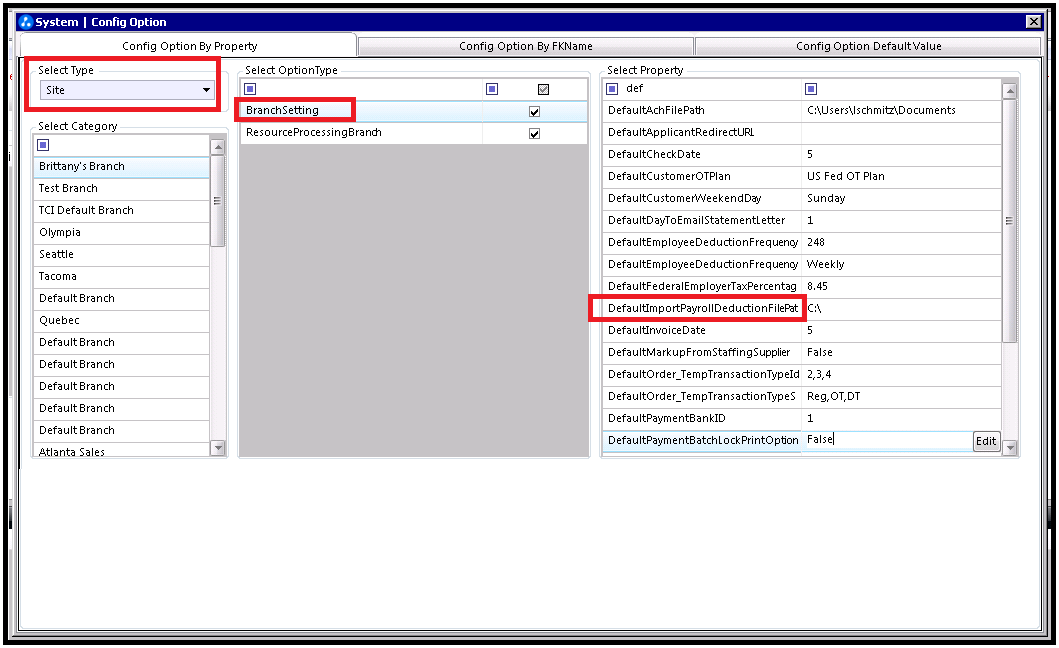Select the DefaultAchFilePath property
1059x648 pixels.
coord(802,110)
